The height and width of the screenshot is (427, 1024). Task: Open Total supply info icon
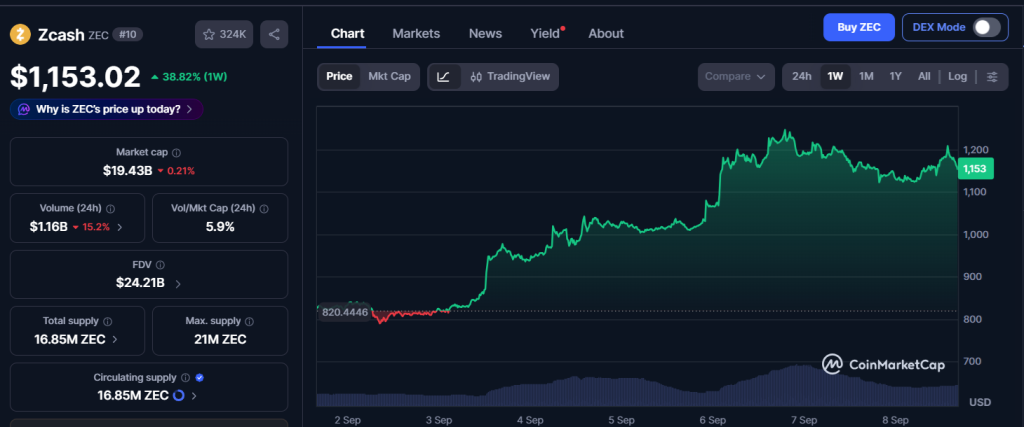coord(107,321)
